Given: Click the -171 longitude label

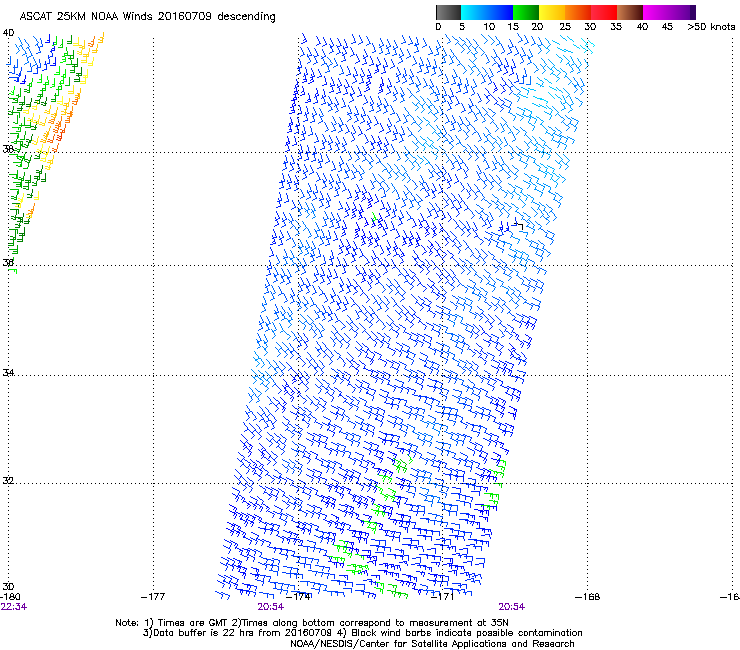Looking at the screenshot, I should point(443,597).
